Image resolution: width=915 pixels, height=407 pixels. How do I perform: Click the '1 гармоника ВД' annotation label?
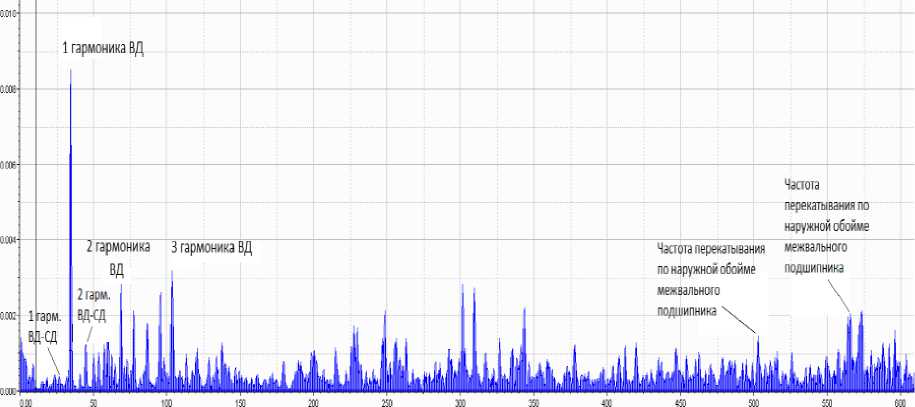[103, 48]
